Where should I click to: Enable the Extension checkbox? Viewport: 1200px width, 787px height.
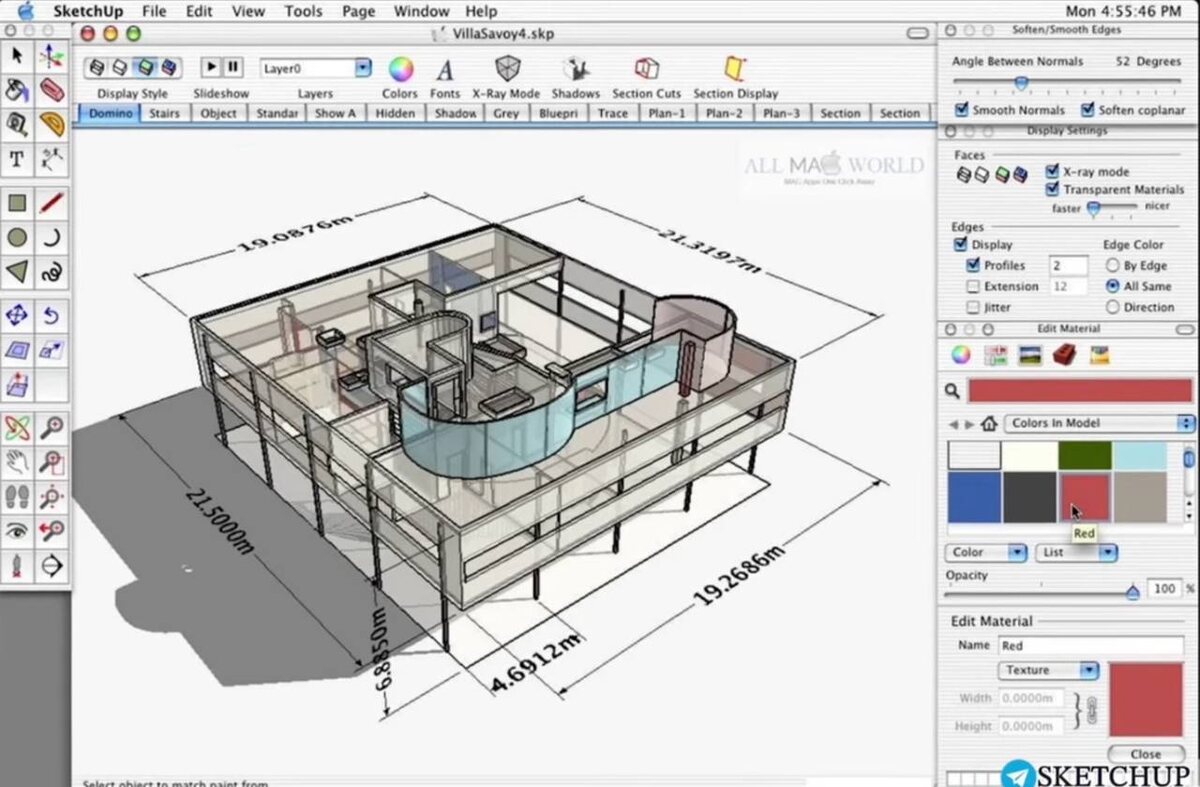point(974,287)
